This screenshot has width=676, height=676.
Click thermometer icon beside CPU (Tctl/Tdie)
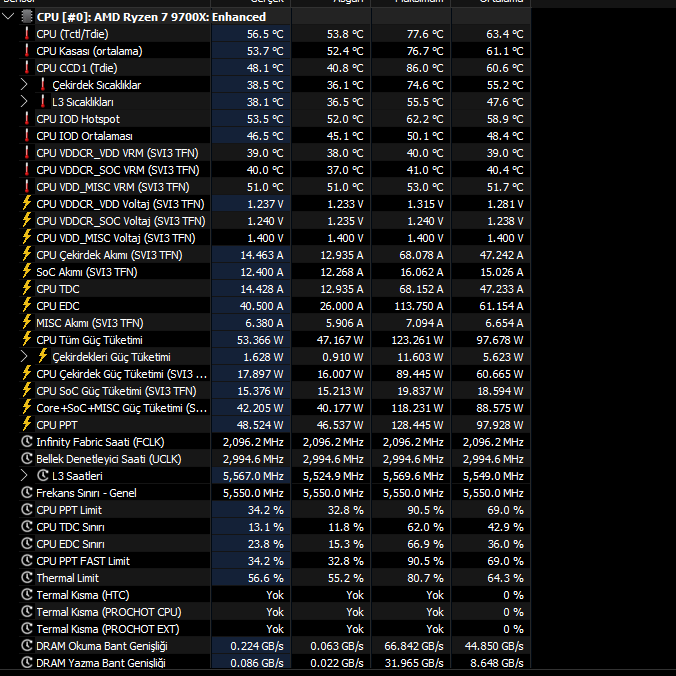(27, 34)
